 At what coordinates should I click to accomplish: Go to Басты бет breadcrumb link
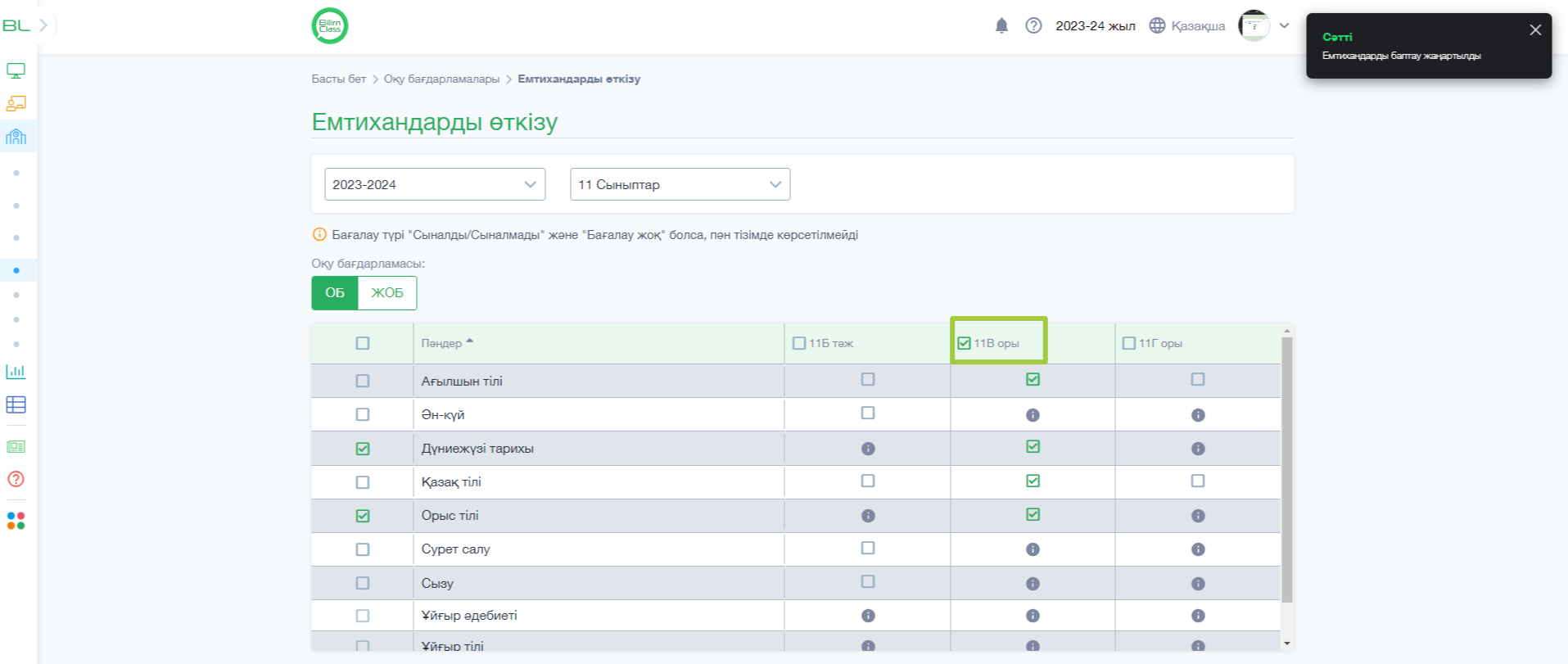tap(338, 79)
